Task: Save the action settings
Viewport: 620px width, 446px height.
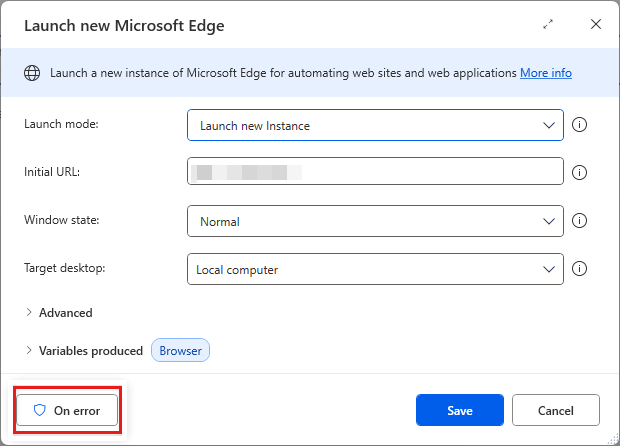Action: click(460, 410)
